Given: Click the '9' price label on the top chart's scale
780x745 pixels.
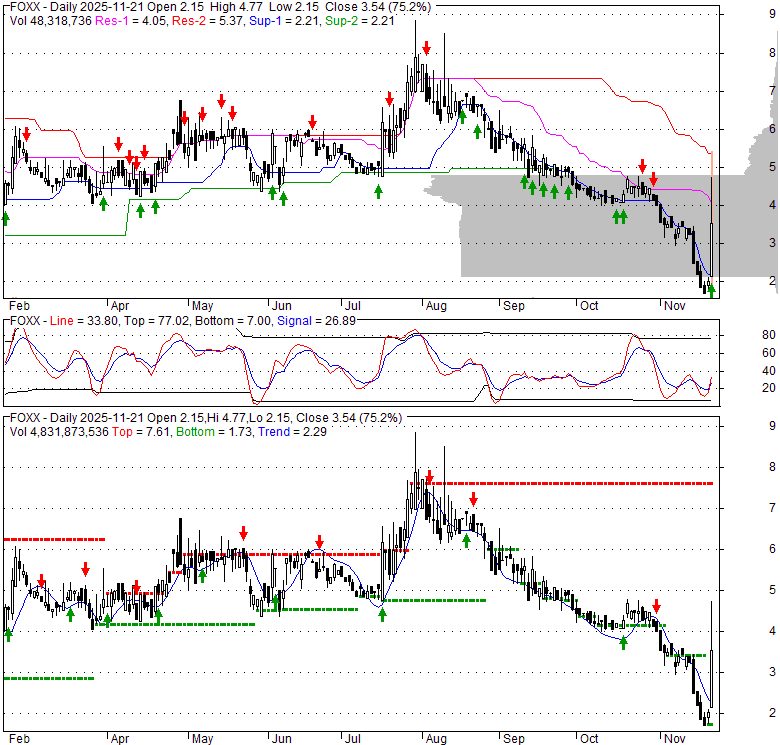Looking at the screenshot, I should 773,13.
